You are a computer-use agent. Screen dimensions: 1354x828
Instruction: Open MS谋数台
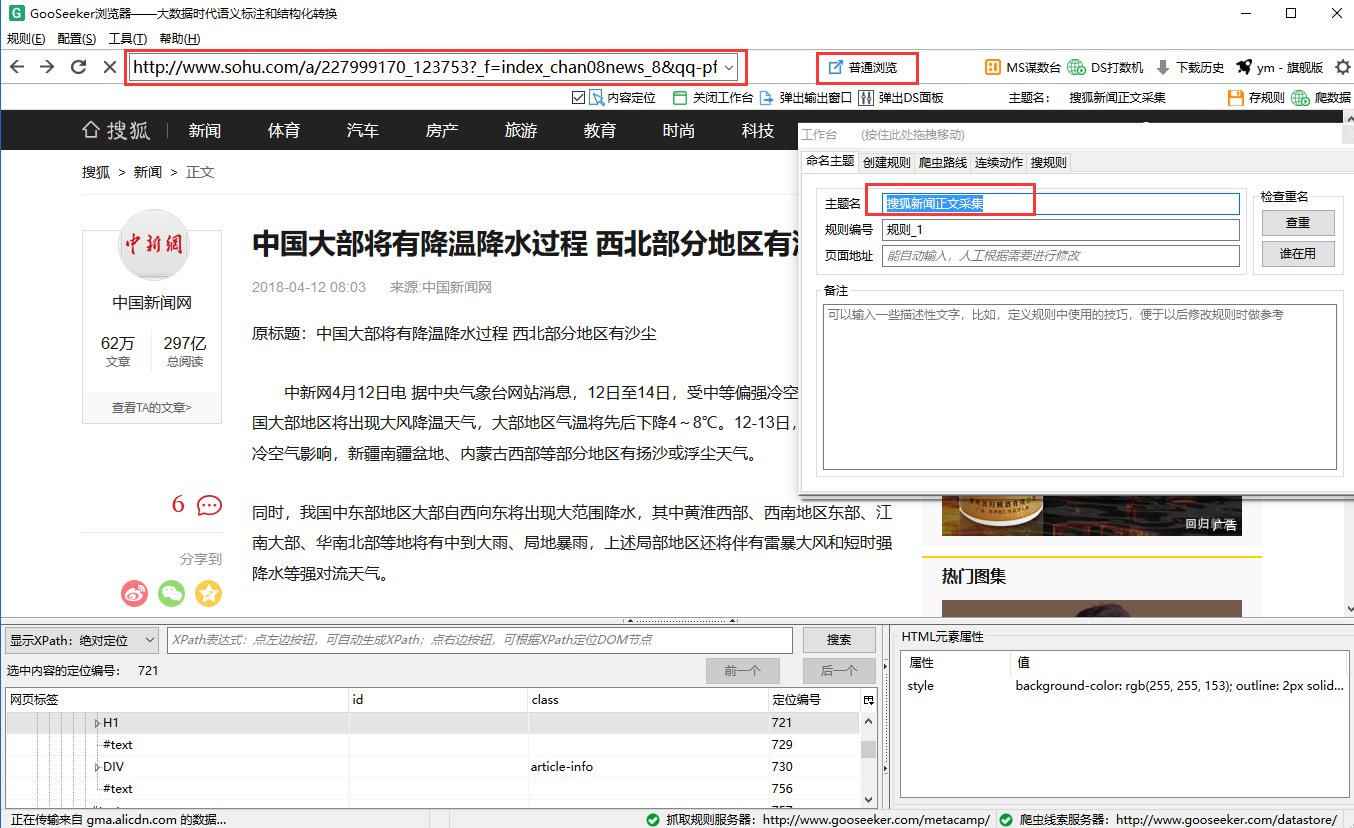point(1023,67)
